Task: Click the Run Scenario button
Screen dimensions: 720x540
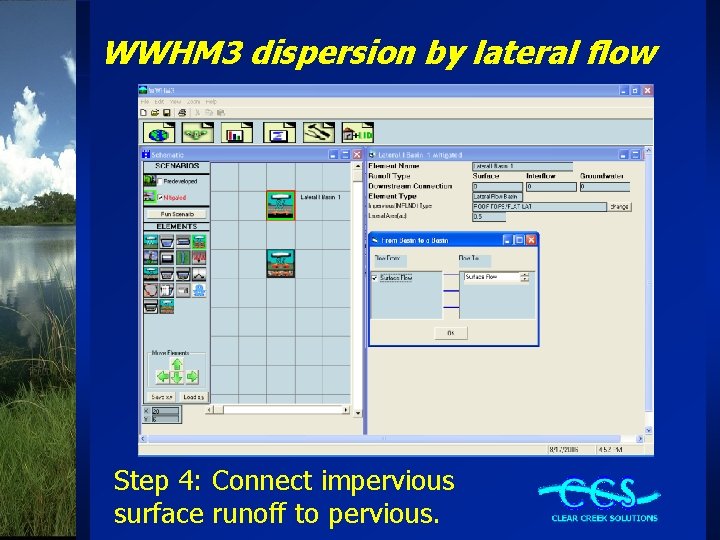Action: [x=177, y=214]
